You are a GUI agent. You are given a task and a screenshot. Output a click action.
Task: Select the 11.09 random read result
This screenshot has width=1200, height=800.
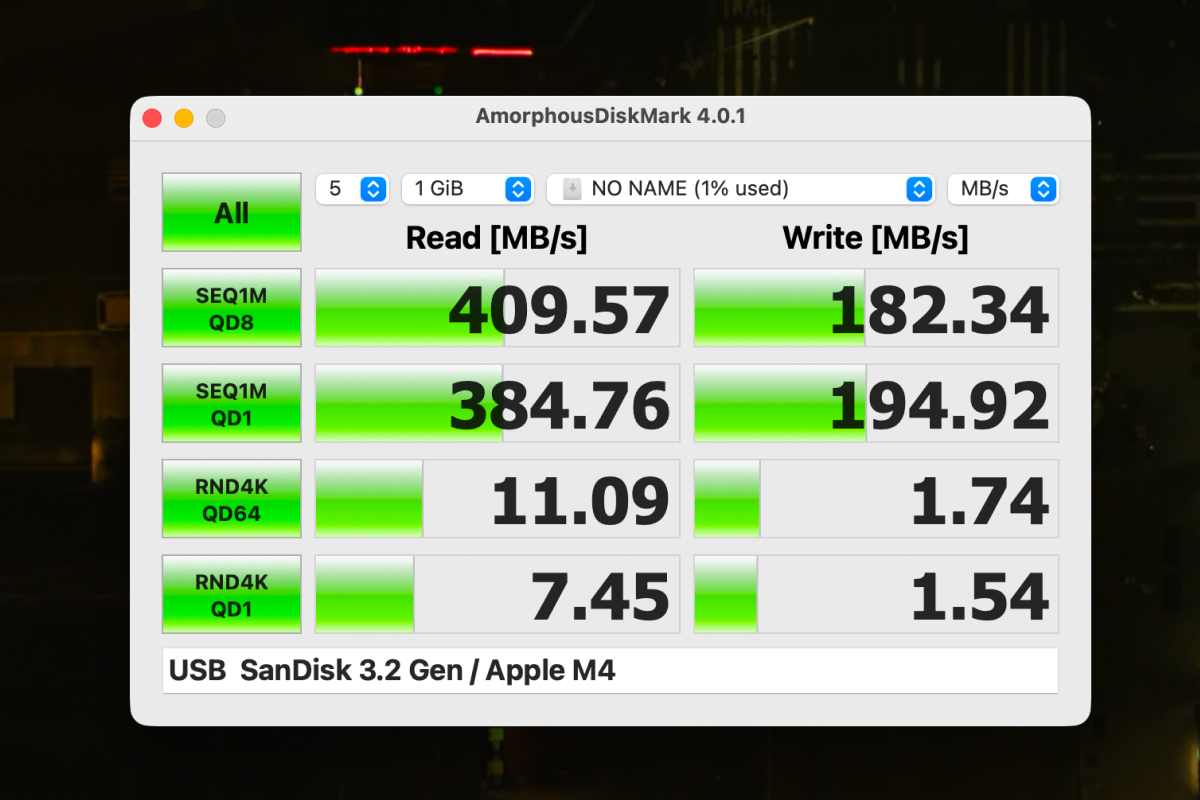497,500
